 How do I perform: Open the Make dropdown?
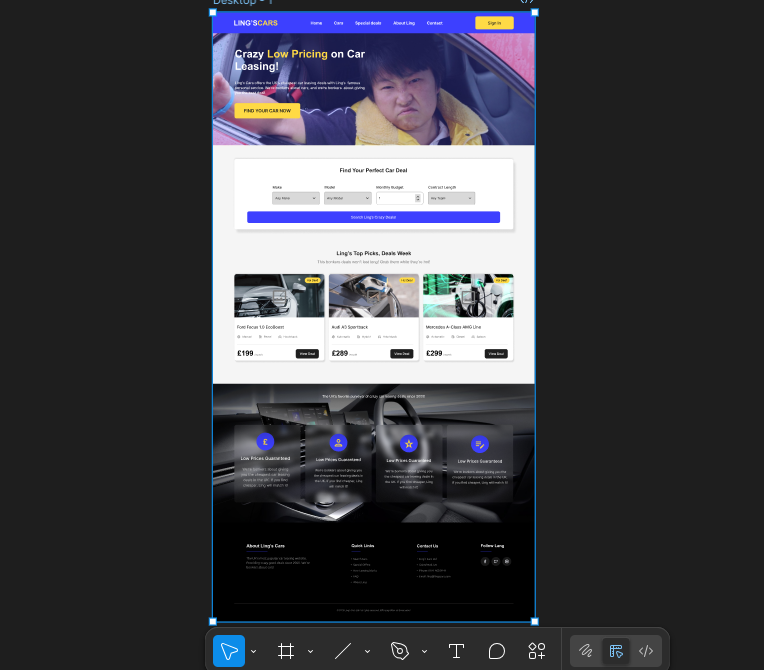coord(296,198)
